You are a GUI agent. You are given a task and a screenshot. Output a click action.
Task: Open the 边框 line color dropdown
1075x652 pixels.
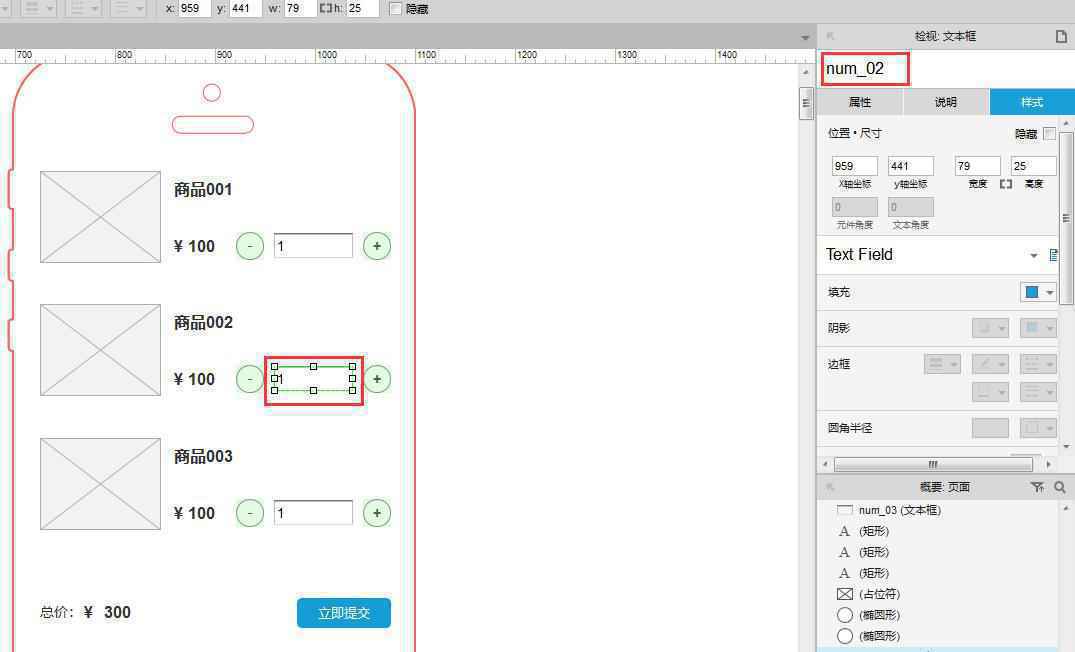[x=990, y=364]
